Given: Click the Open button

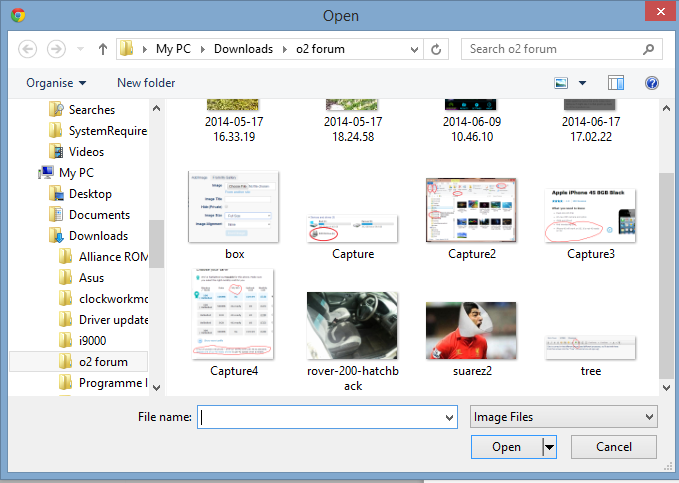Looking at the screenshot, I should pyautogui.click(x=506, y=447).
